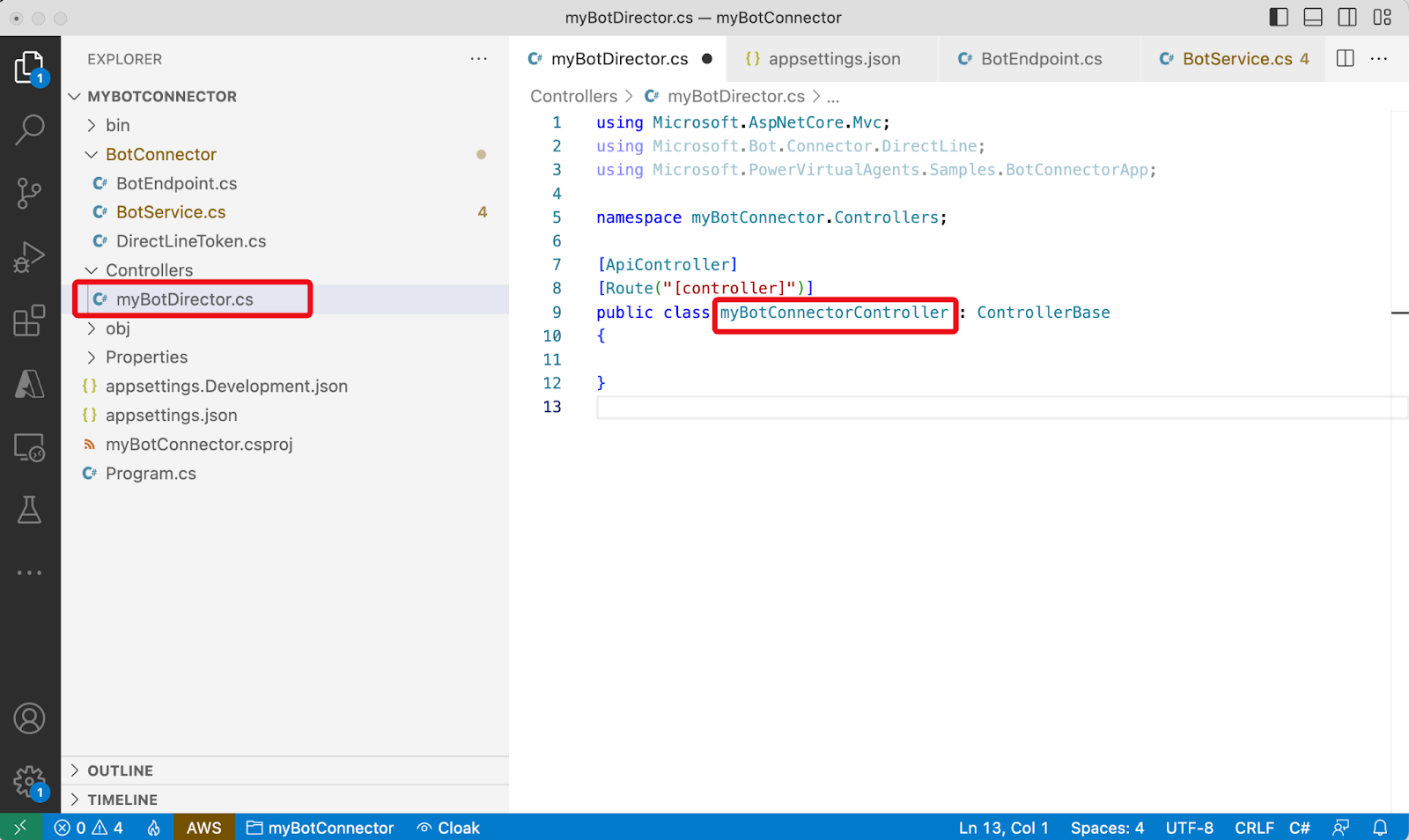Expand the bin folder
This screenshot has height=840, width=1409.
pos(285,125)
